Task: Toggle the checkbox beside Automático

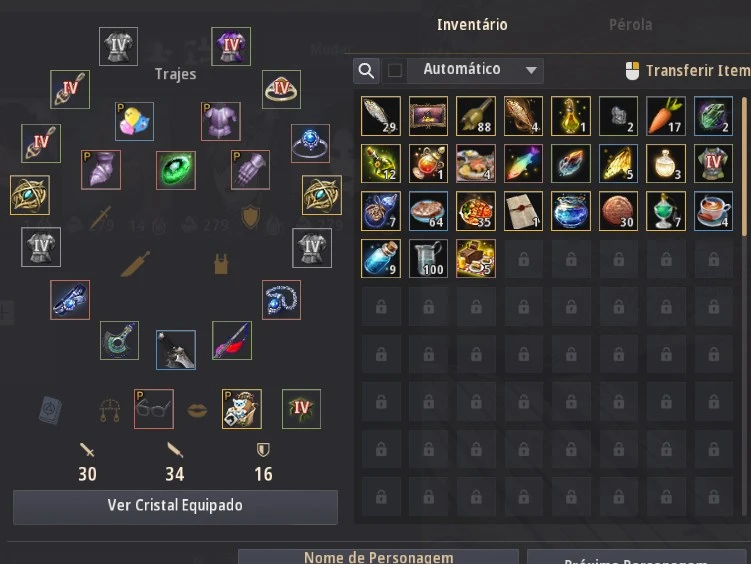Action: click(395, 71)
